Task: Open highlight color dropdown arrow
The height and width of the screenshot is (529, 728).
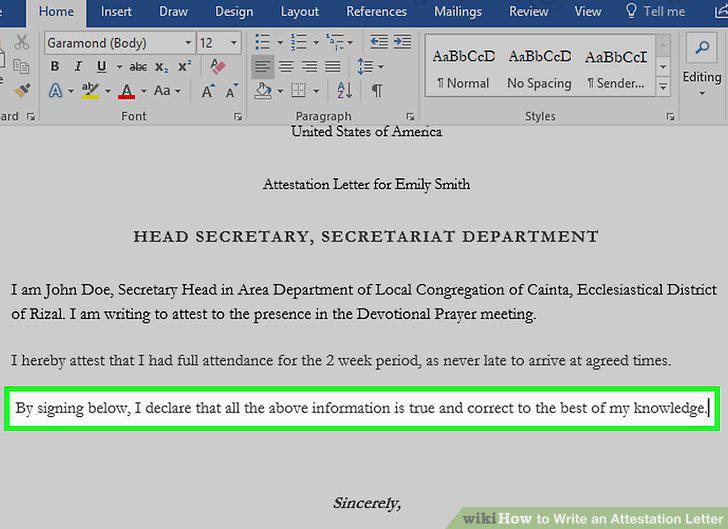Action: click(x=108, y=91)
